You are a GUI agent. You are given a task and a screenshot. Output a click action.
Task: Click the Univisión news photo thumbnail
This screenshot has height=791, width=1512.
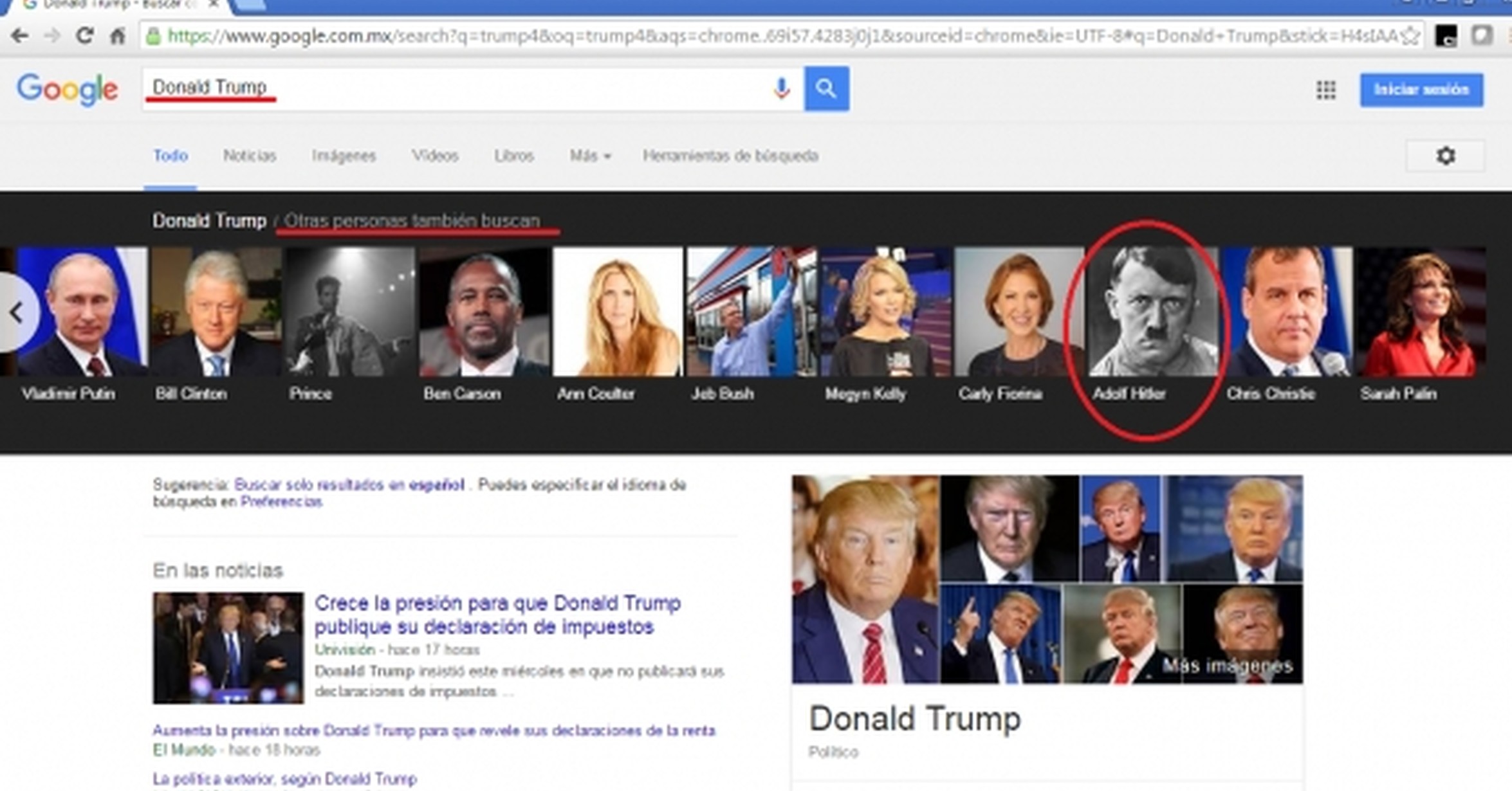[x=228, y=648]
